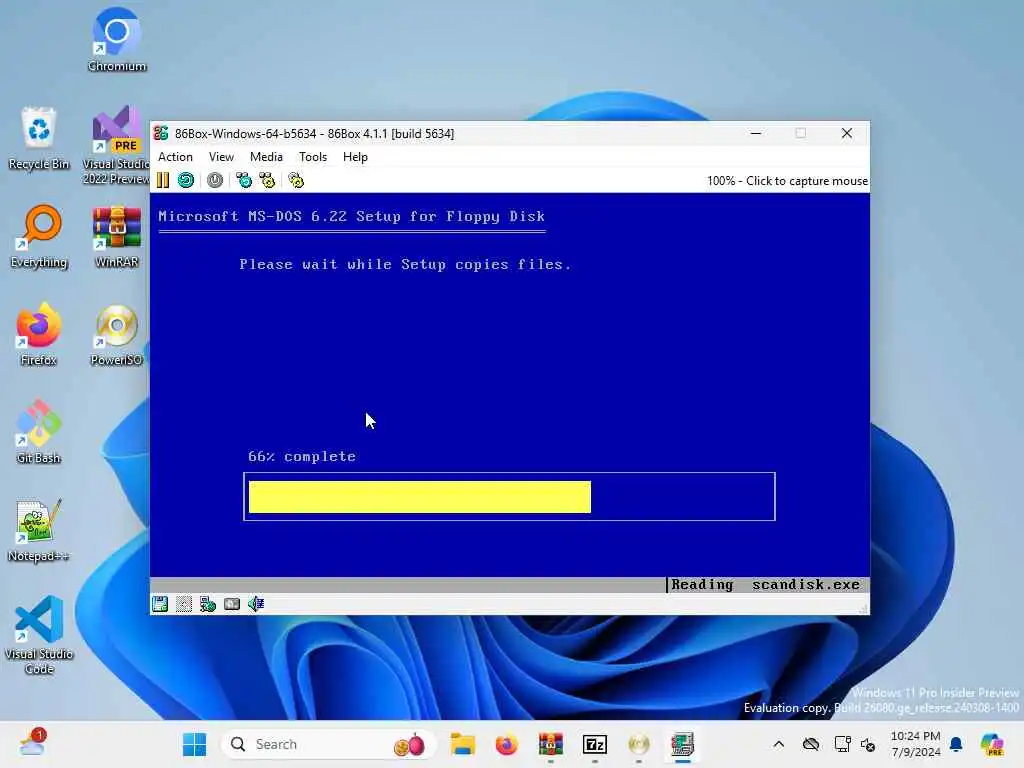Minimize the 86Box window
Screen dimensions: 1024x768
coord(756,133)
